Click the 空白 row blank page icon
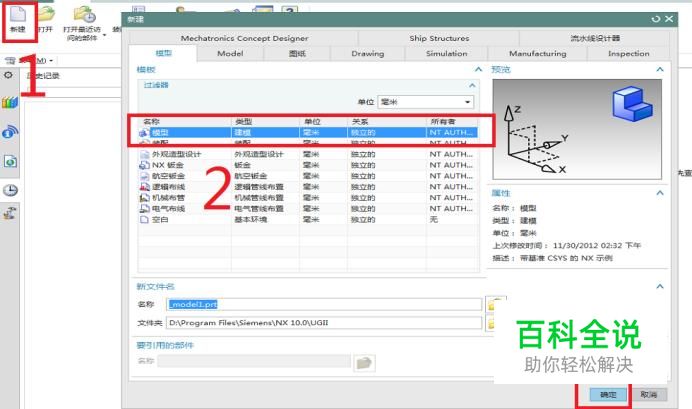Image resolution: width=692 pixels, height=409 pixels. click(144, 219)
